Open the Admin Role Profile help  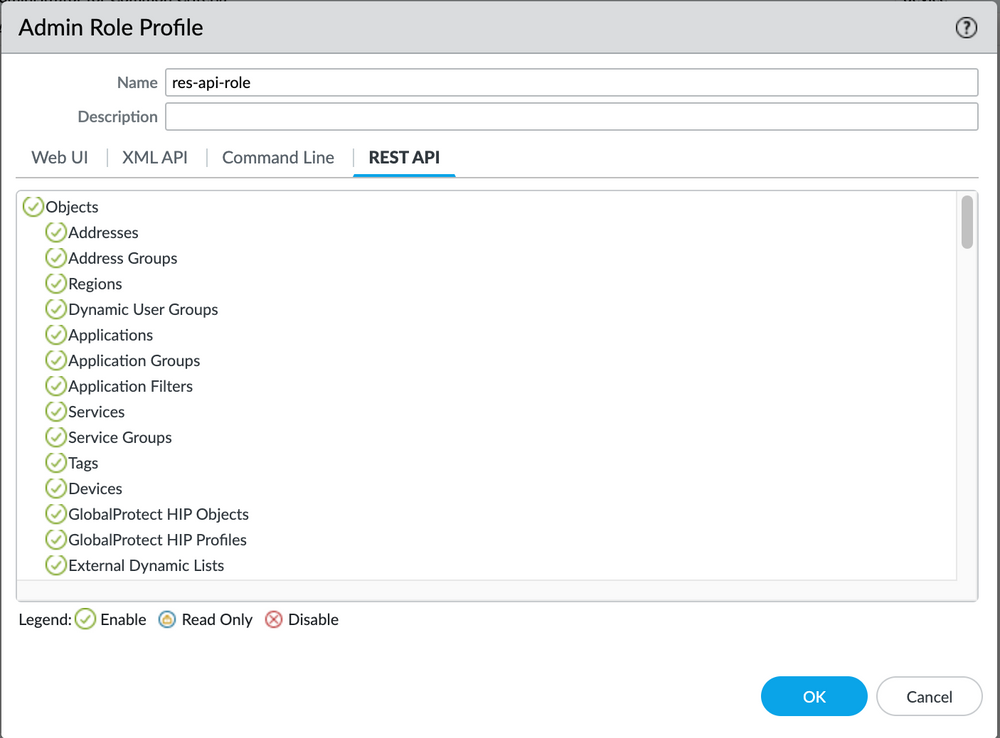click(966, 28)
